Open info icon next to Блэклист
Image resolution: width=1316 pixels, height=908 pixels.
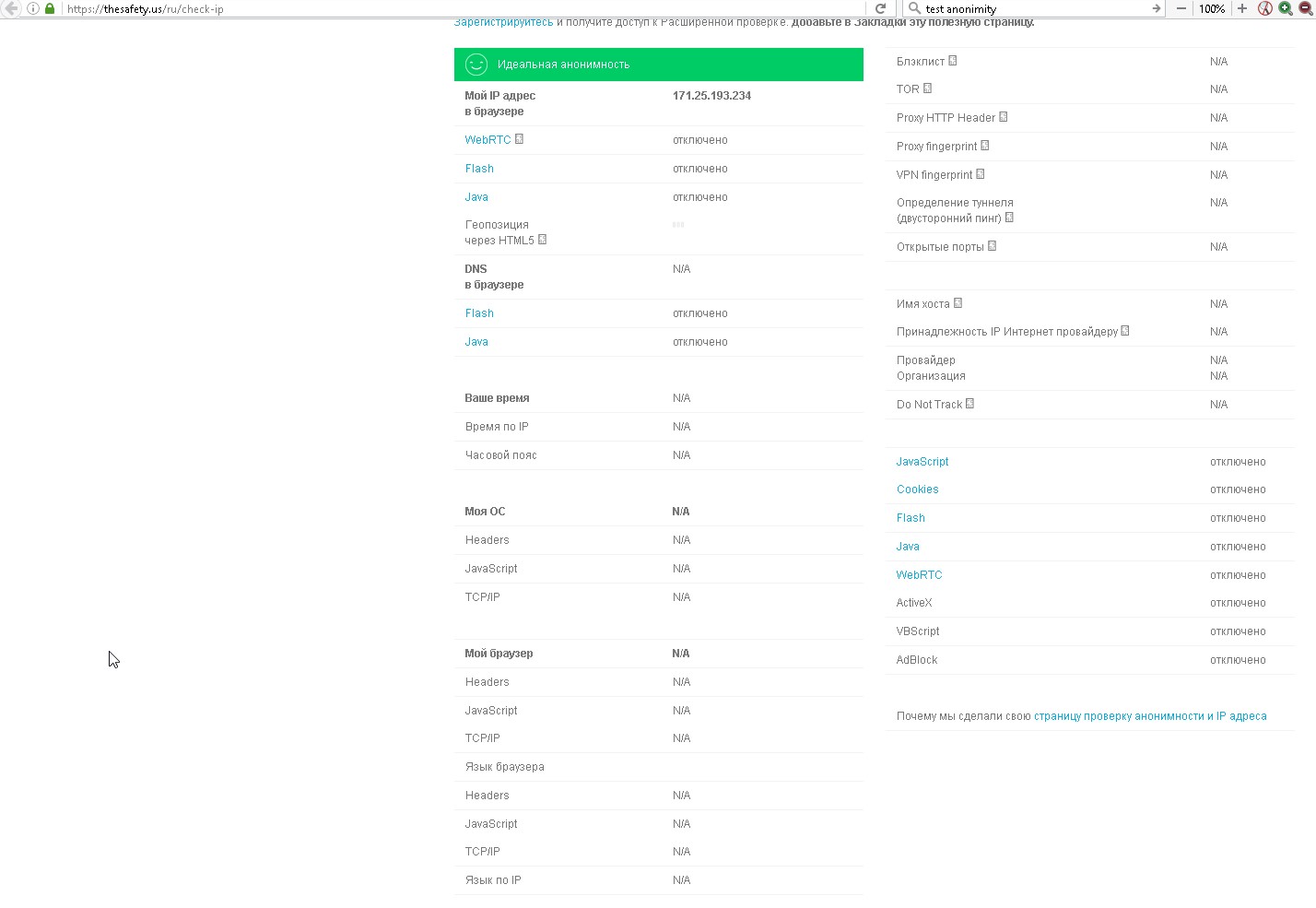953,61
